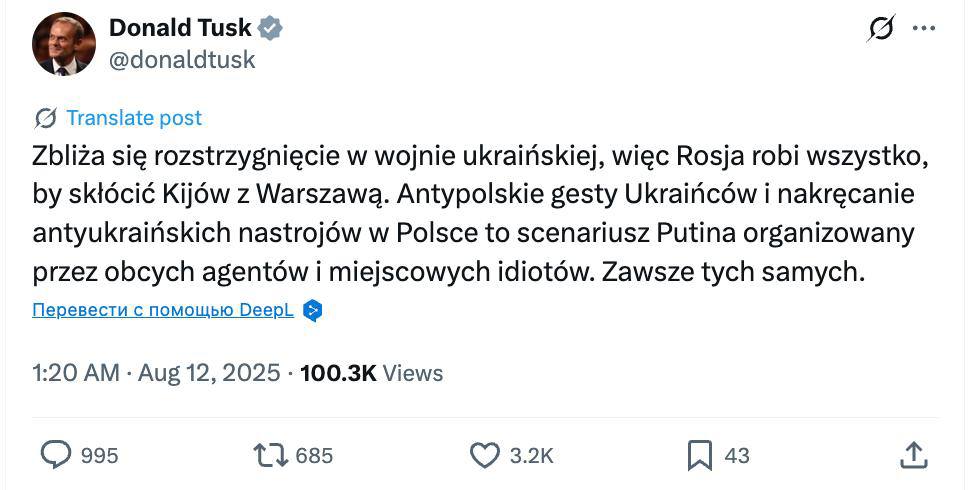This screenshot has width=976, height=490.
Task: Click Donald Tusk's profile avatar
Action: 64,45
